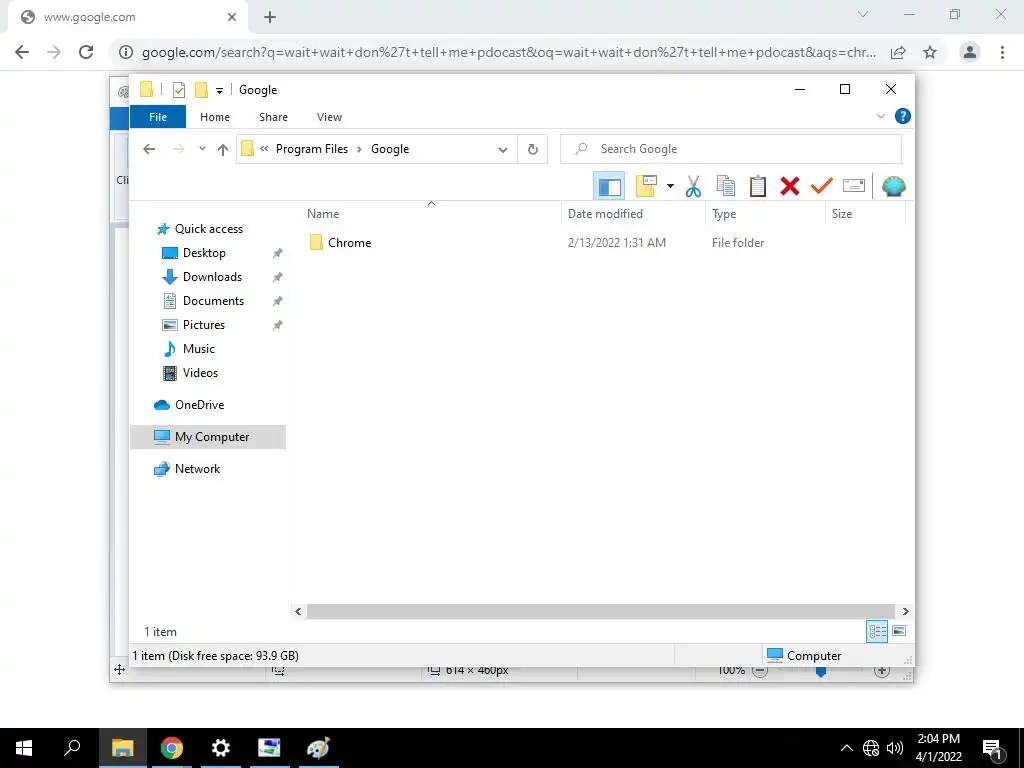Go back in the Chrome browser
Image resolution: width=1024 pixels, height=768 pixels.
click(22, 52)
